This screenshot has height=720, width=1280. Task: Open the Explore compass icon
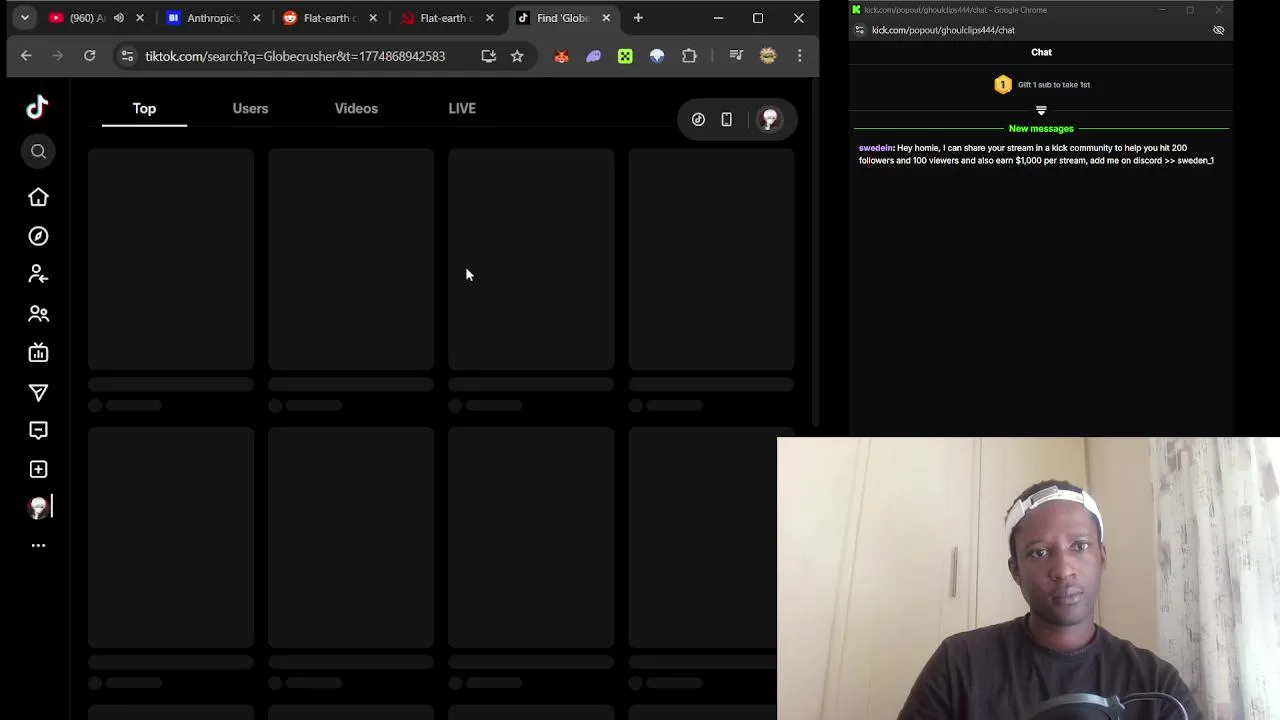pos(38,236)
